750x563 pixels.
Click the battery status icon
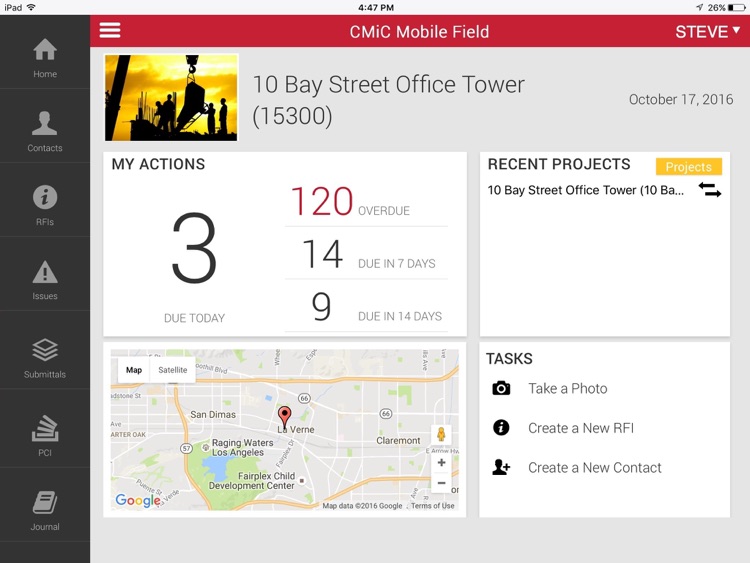[x=736, y=7]
